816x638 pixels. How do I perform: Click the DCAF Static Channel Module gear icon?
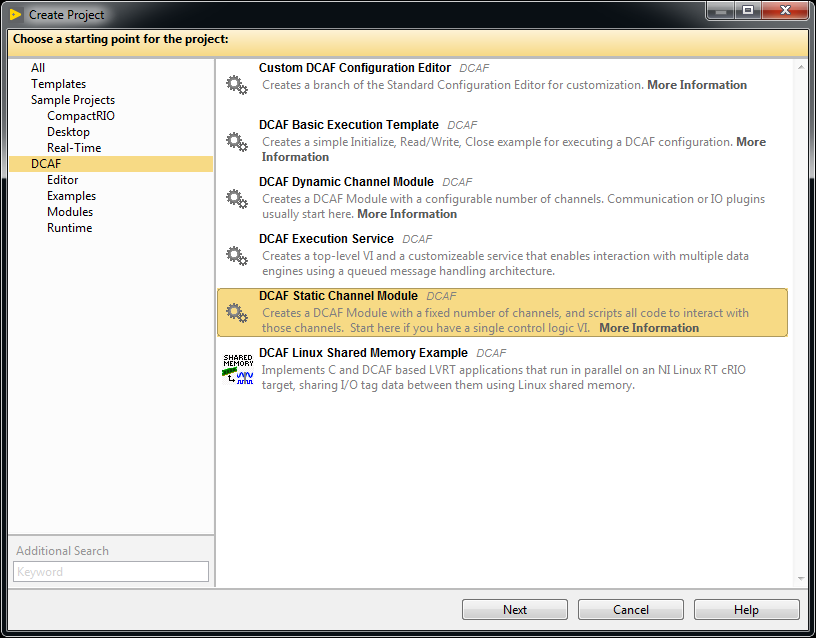tap(237, 313)
